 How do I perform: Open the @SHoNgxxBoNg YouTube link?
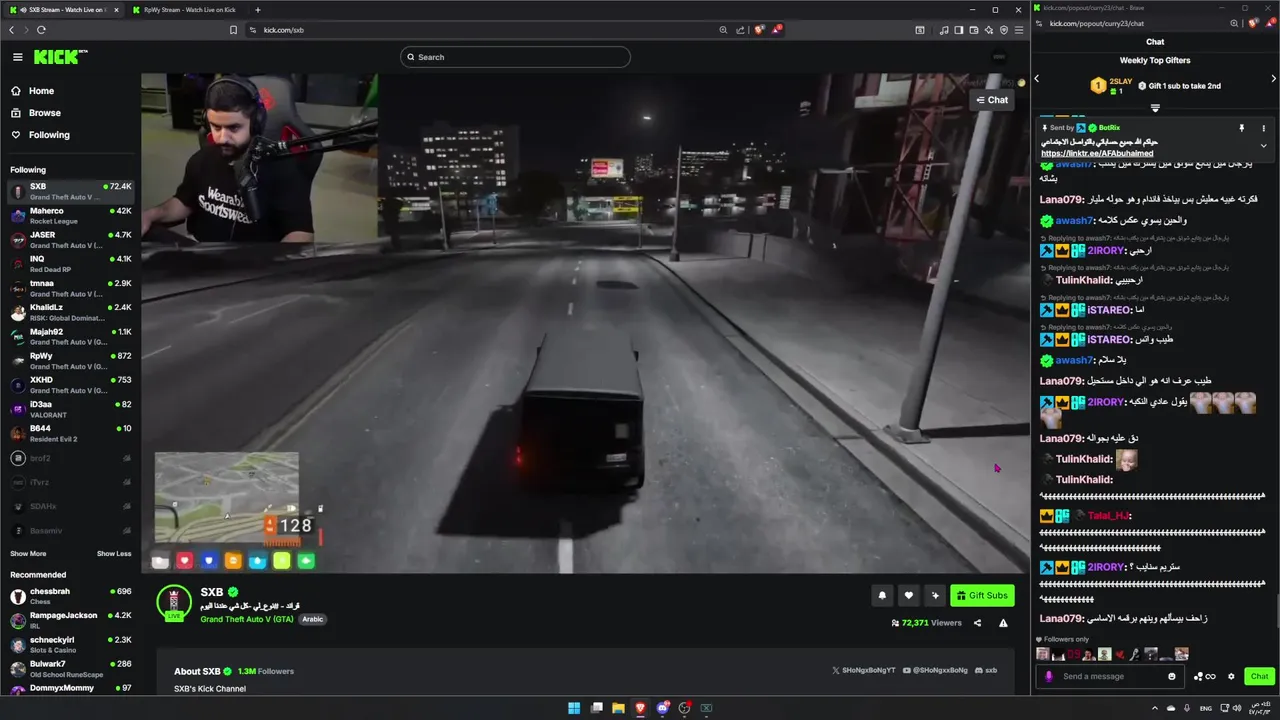pyautogui.click(x=935, y=670)
